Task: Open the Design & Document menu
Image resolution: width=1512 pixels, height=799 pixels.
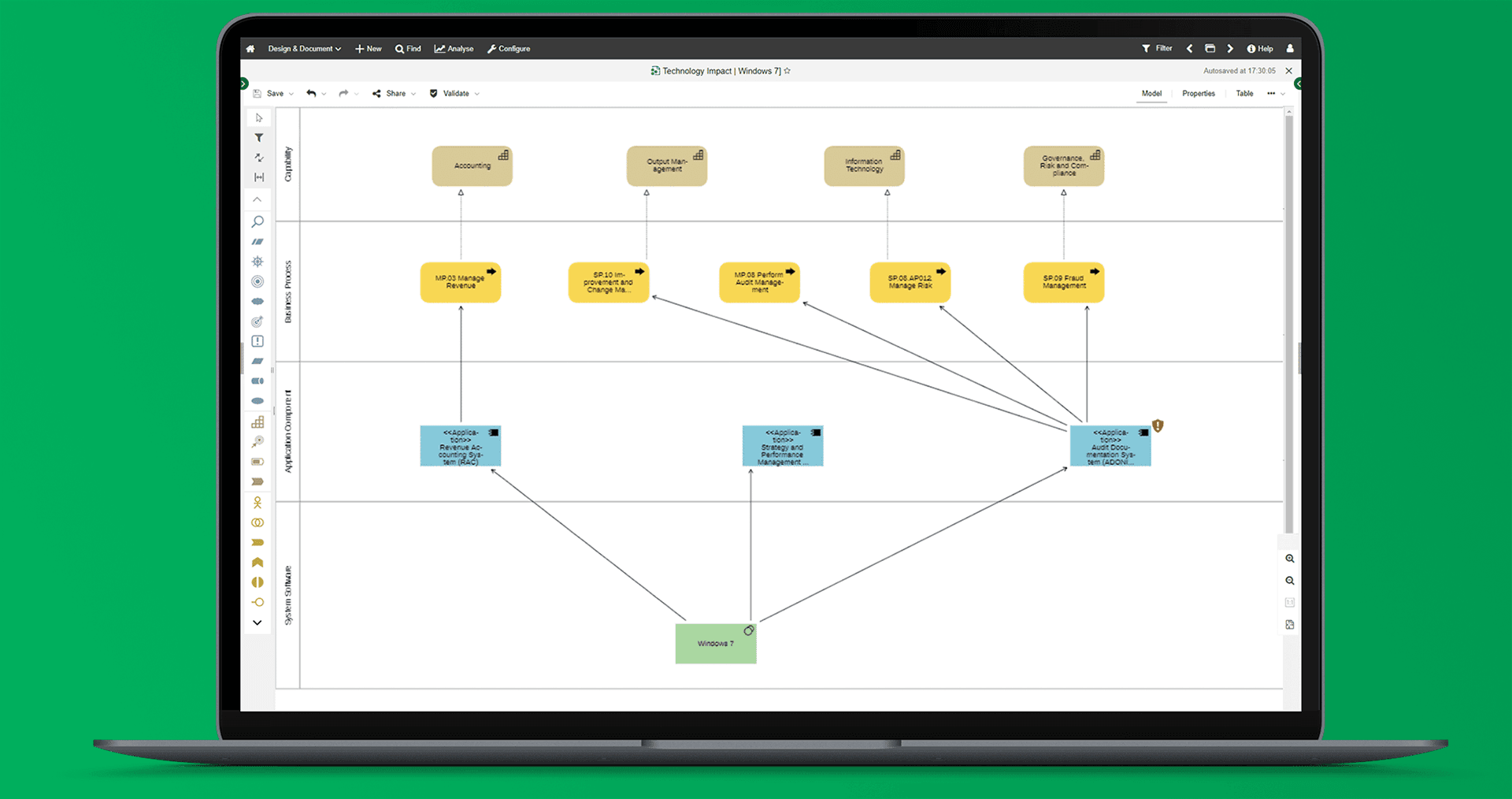Action: pos(303,48)
